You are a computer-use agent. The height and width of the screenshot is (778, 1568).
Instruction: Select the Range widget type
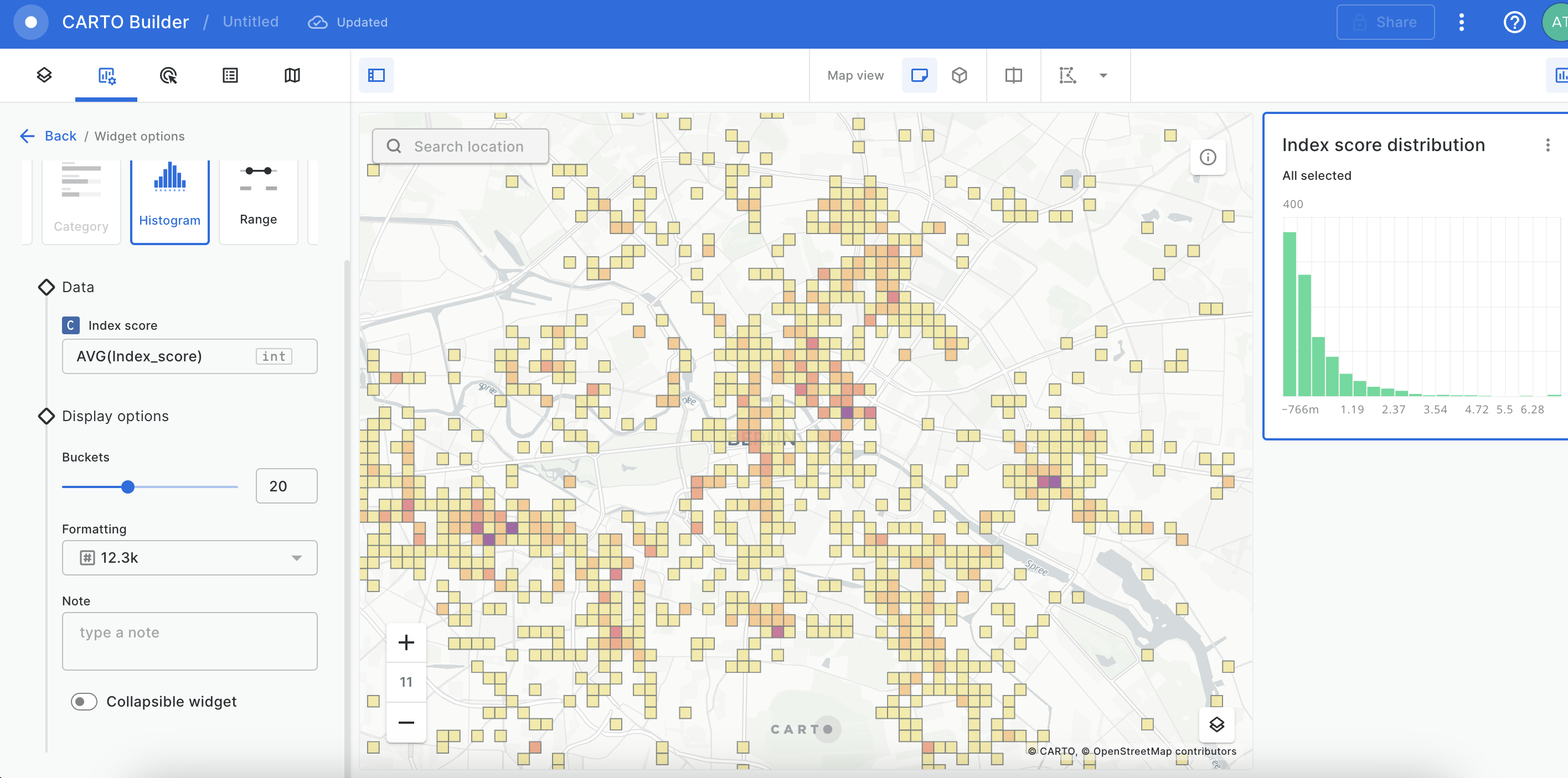click(258, 201)
